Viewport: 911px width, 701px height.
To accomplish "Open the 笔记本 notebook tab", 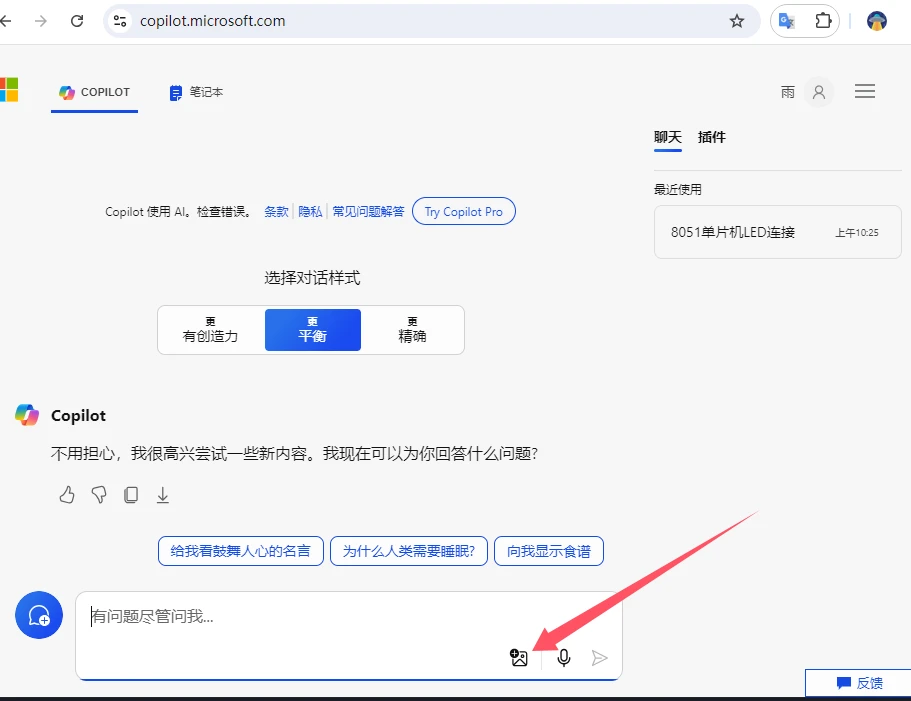I will coord(196,92).
